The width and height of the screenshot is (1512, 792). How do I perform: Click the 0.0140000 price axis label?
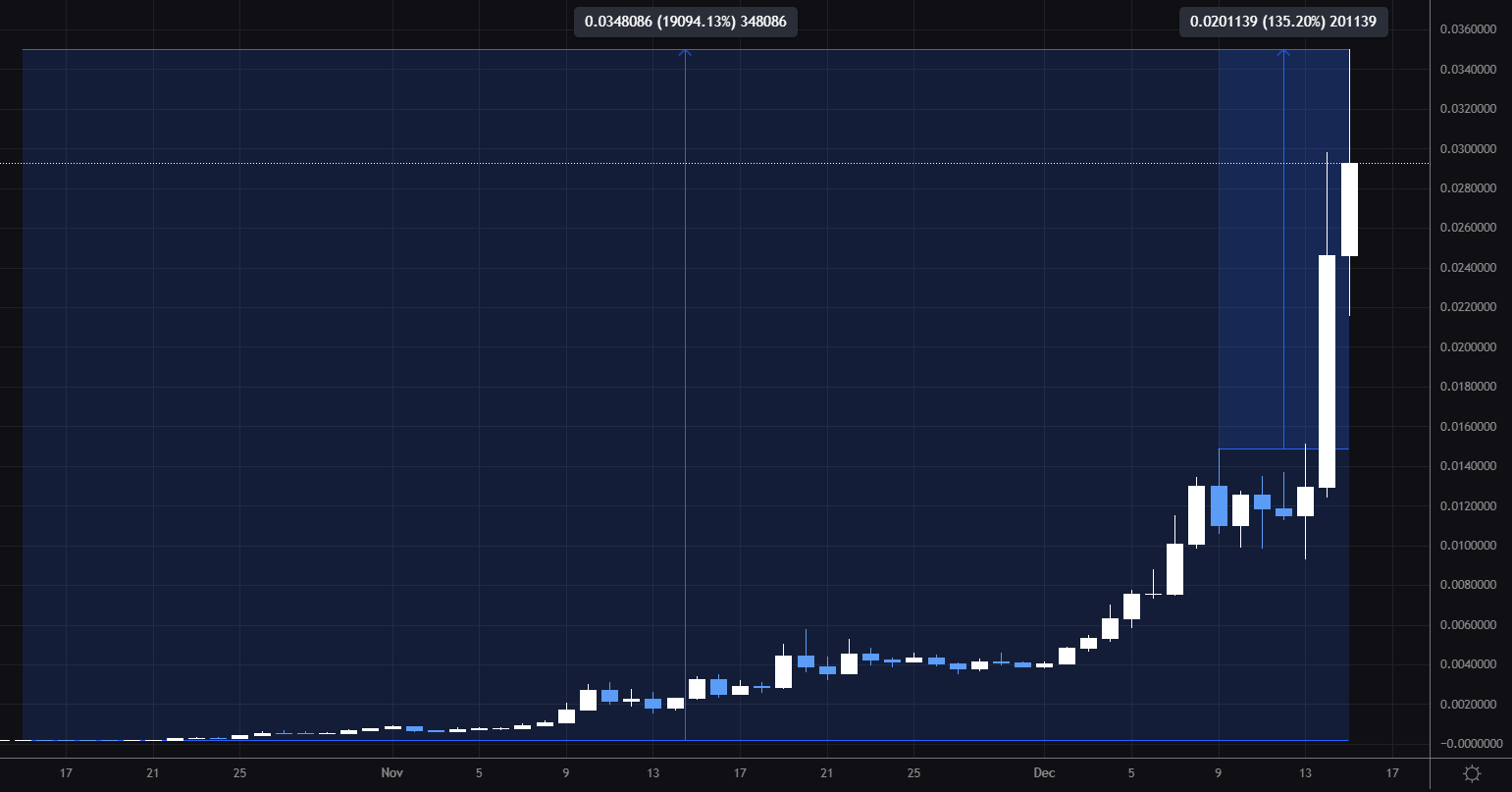1467,465
